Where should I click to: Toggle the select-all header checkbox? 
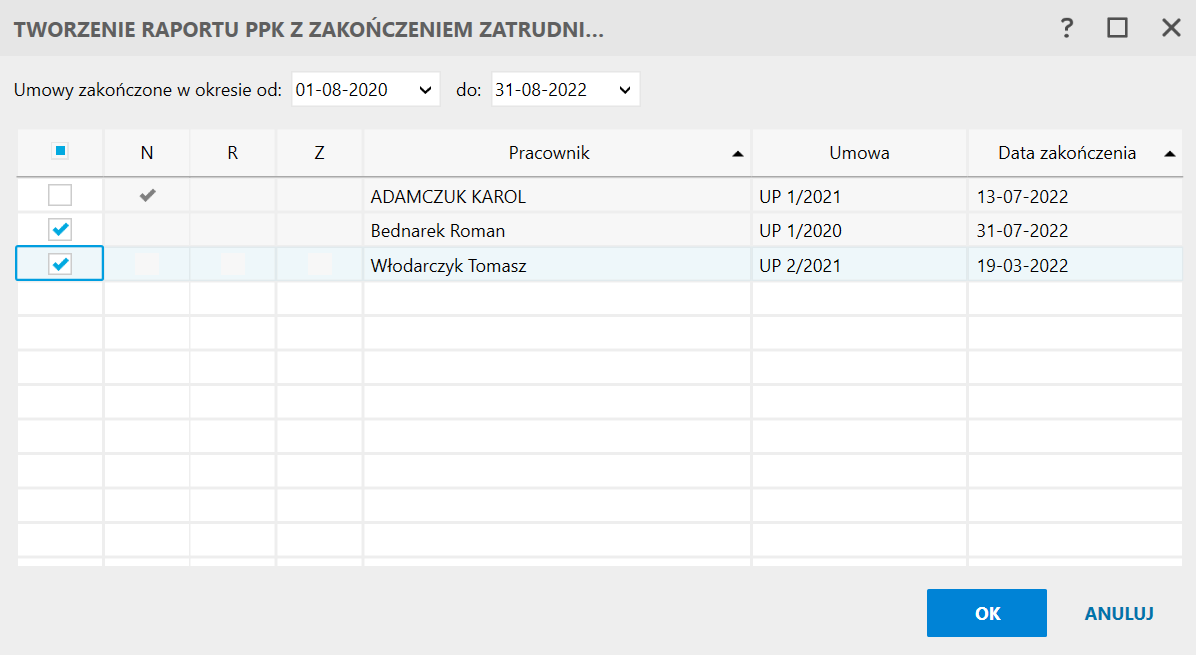[60, 151]
